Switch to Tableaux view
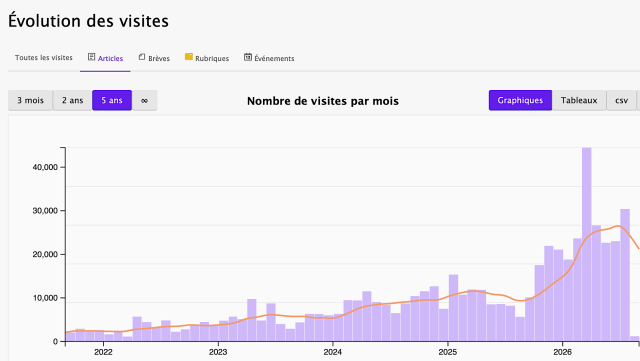The height and width of the screenshot is (361, 640). tap(579, 100)
